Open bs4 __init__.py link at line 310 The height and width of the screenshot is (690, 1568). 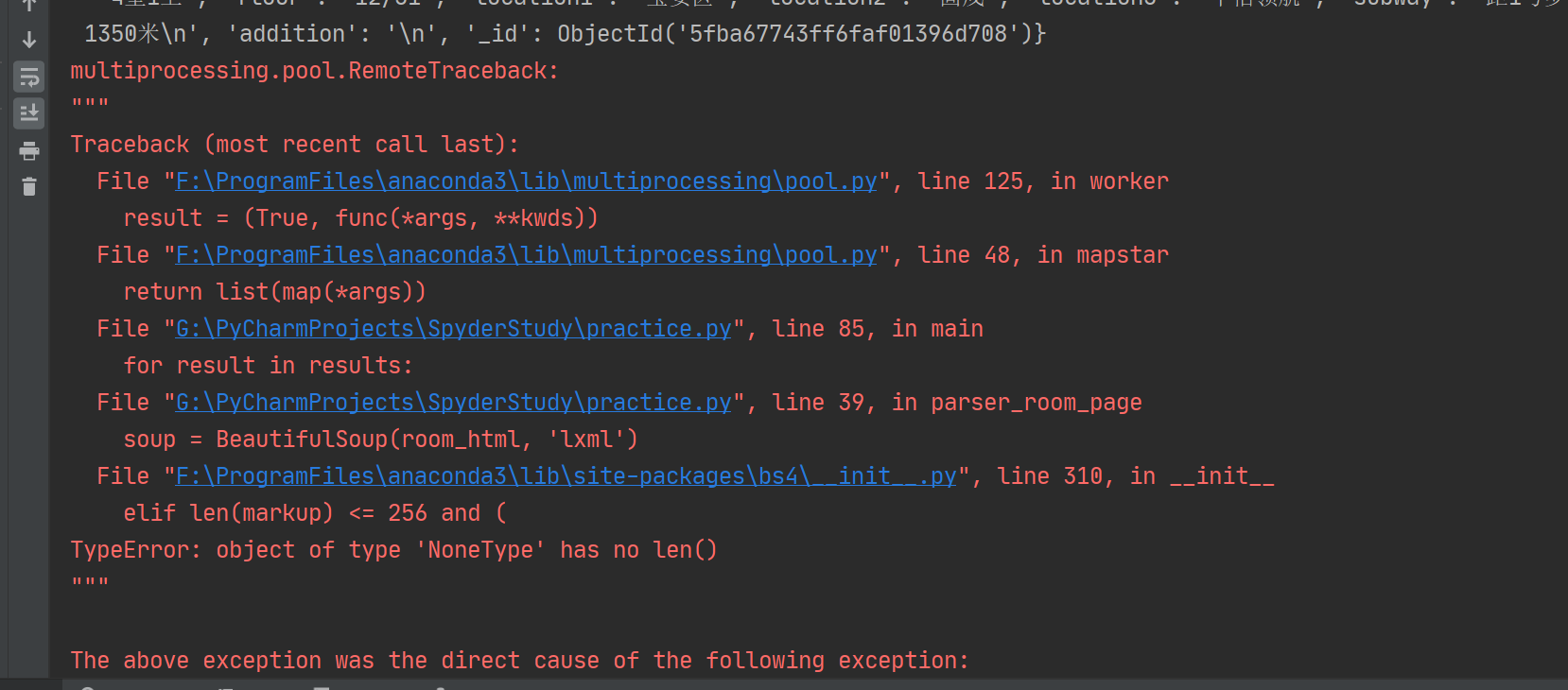point(566,476)
